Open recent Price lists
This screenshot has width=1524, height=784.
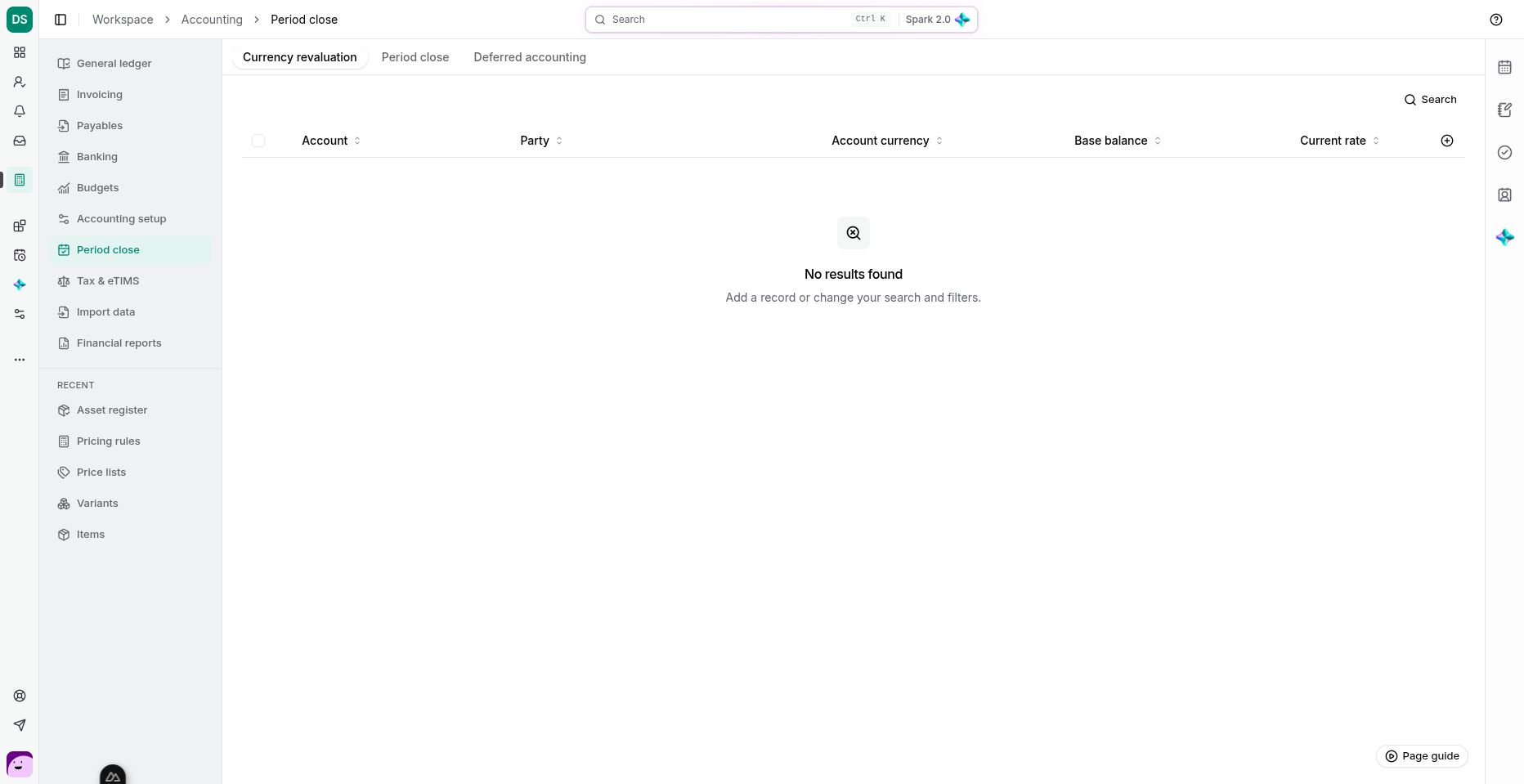130,473
